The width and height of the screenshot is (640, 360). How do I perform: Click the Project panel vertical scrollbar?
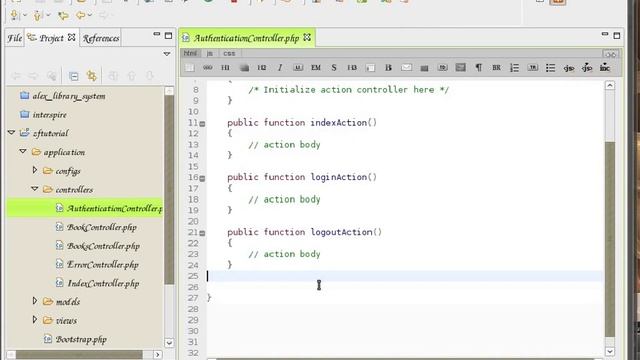(x=169, y=189)
